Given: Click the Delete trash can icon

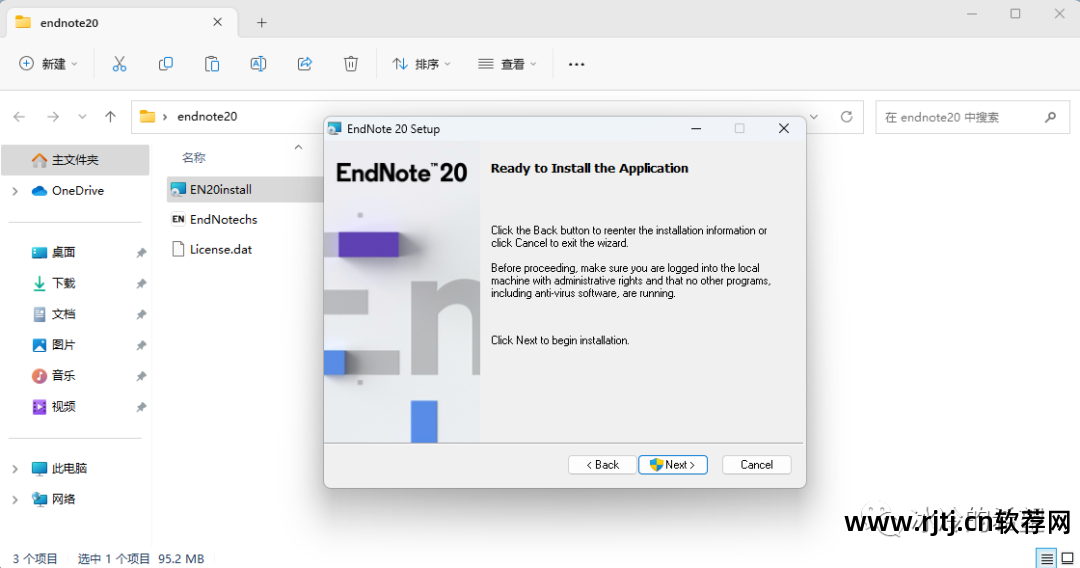Looking at the screenshot, I should point(351,64).
